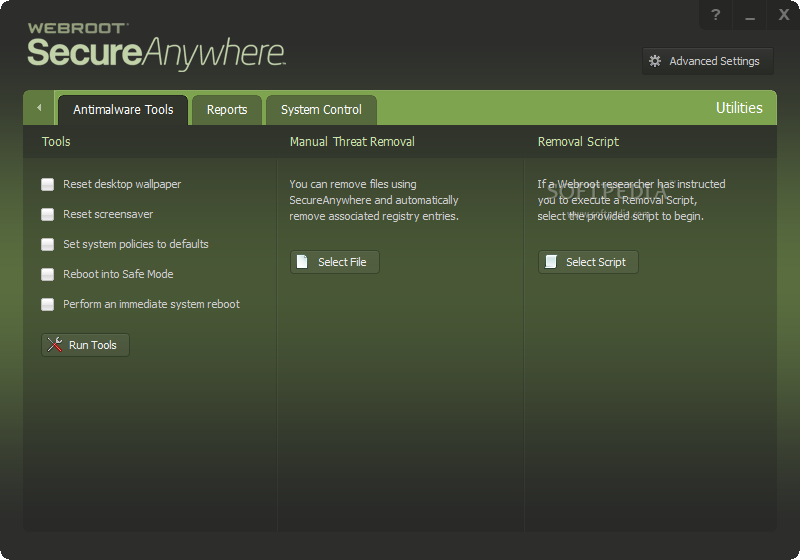Click the gear icon beside Advanced Settings

click(x=655, y=61)
